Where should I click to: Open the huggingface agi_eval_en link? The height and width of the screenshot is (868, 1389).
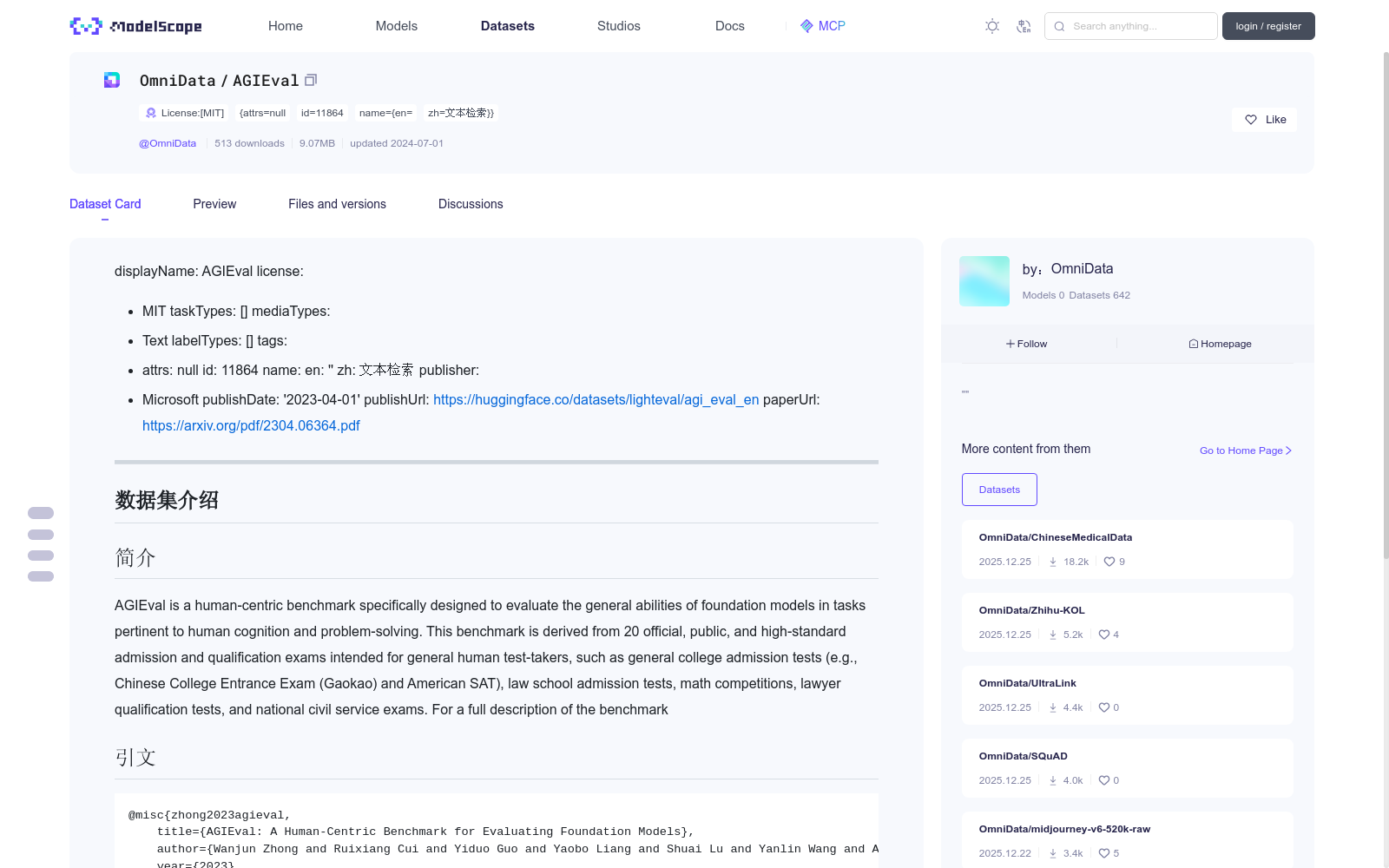click(596, 399)
